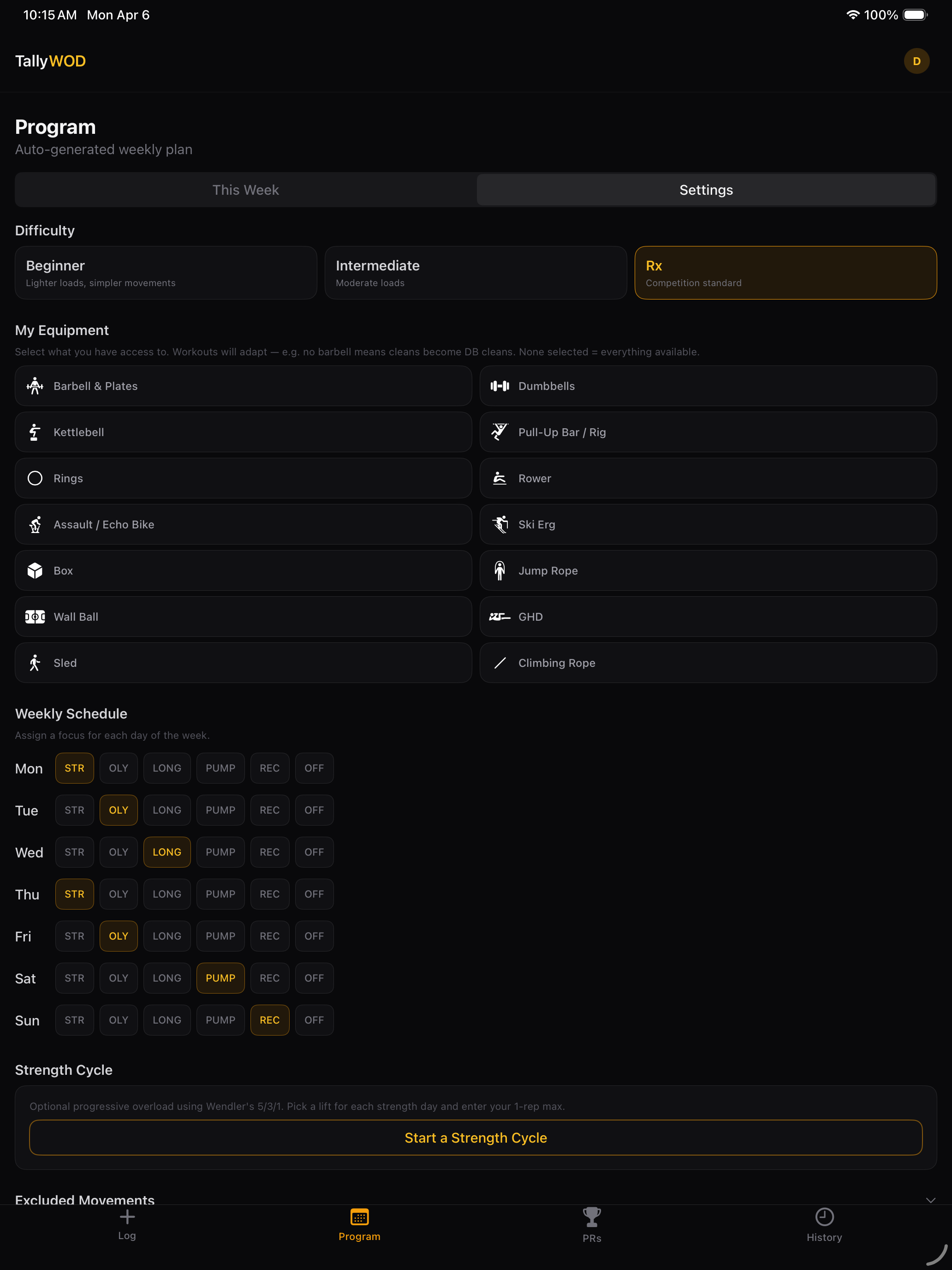Click the Climbing Rope icon
952x1270 pixels.
point(500,663)
